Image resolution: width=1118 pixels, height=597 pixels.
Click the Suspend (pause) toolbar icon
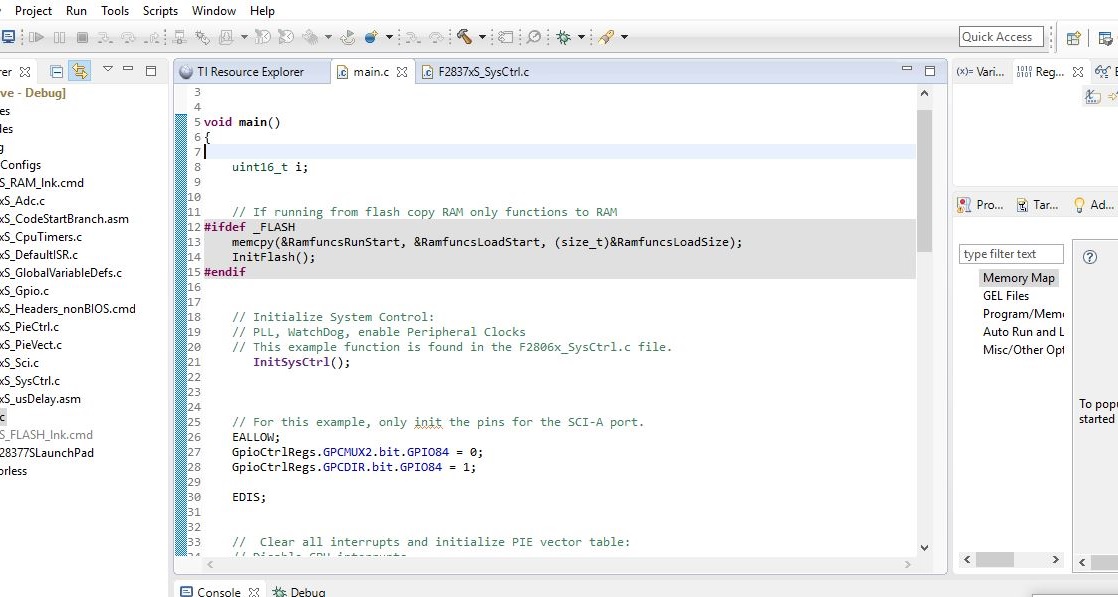coord(59,37)
